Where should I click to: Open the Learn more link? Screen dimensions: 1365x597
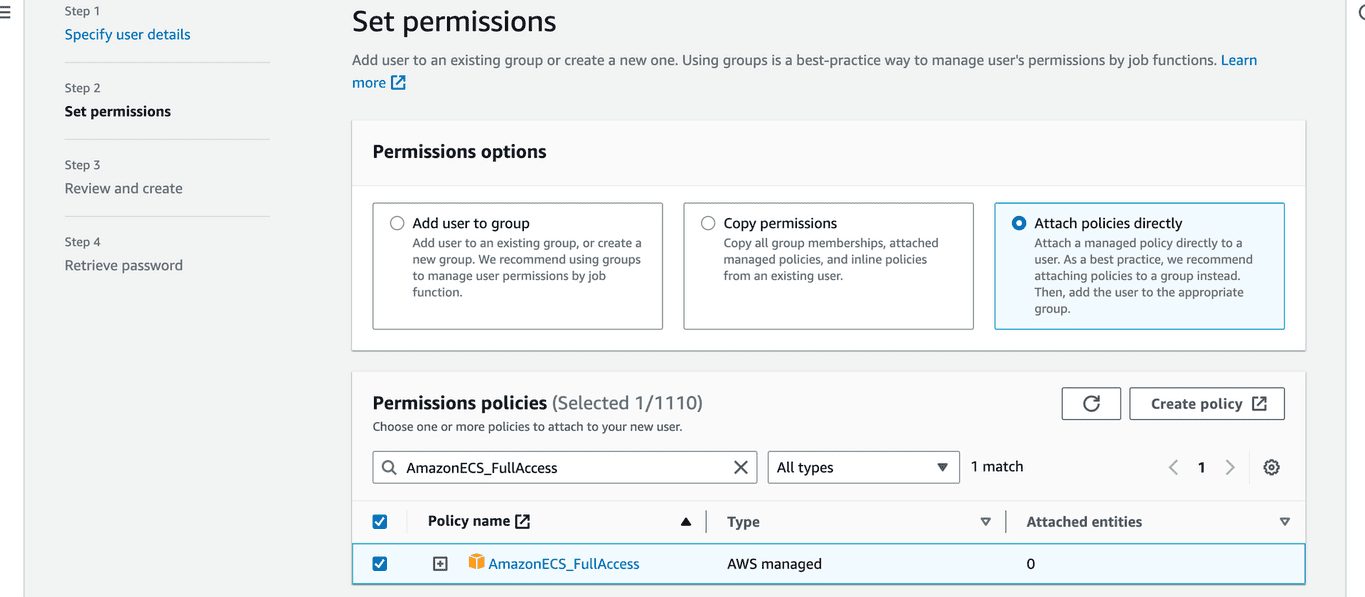[x=1239, y=60]
